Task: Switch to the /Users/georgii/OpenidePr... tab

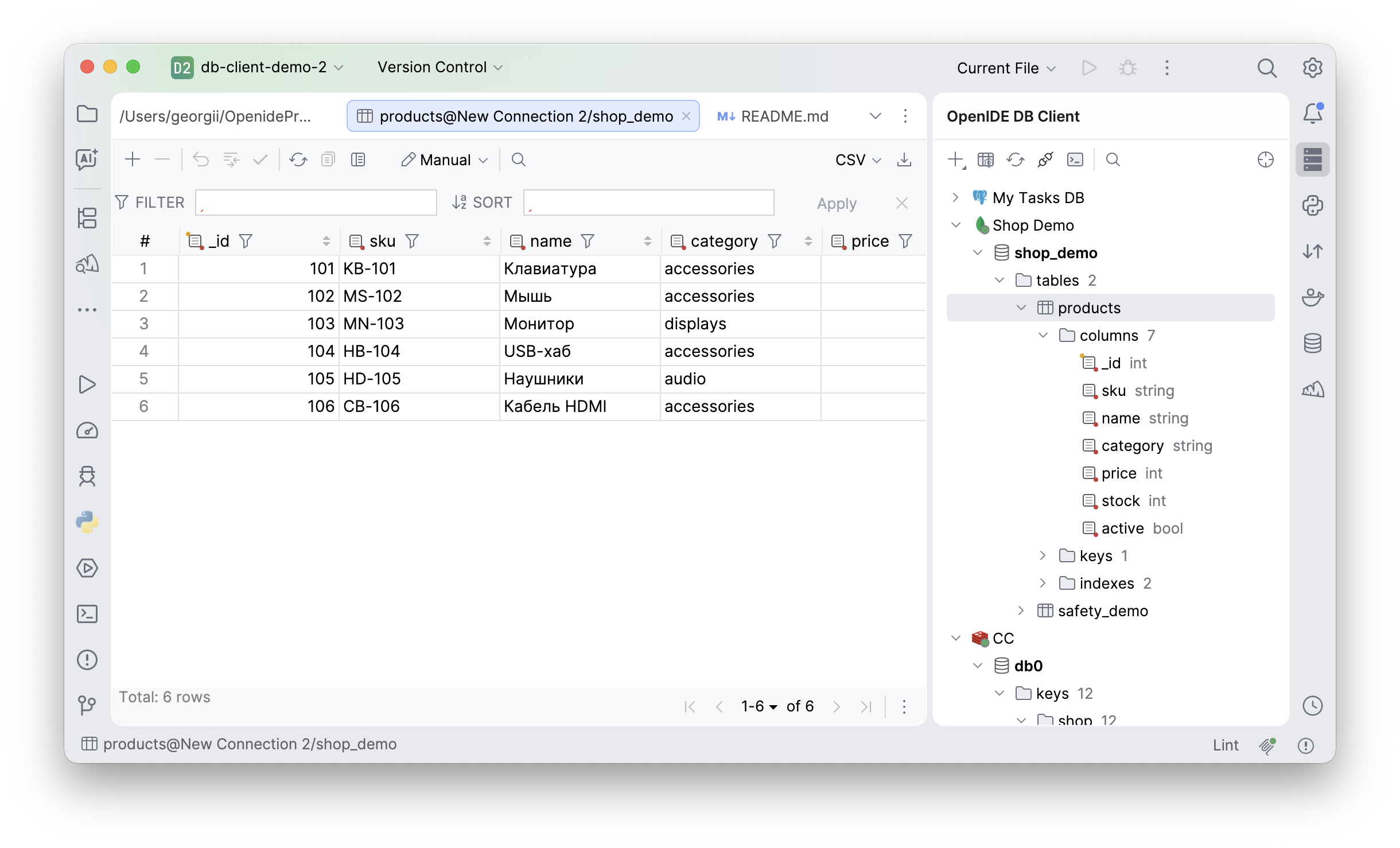Action: [x=215, y=116]
